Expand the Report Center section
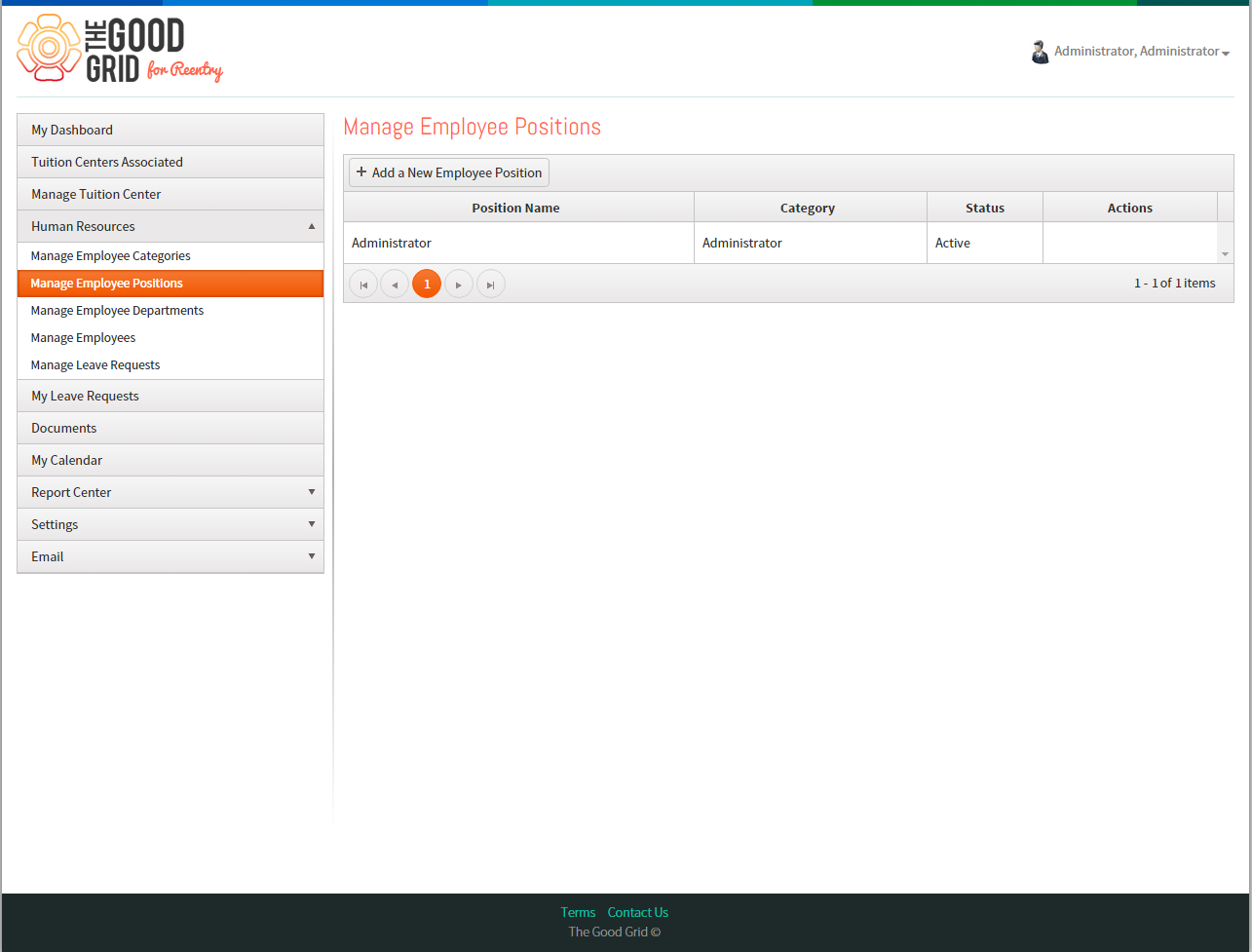 pyautogui.click(x=171, y=492)
